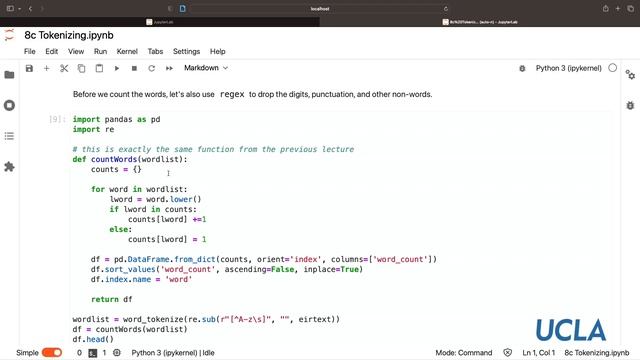Click the localhost address bar
The image size is (640, 360).
pyautogui.click(x=320, y=8)
